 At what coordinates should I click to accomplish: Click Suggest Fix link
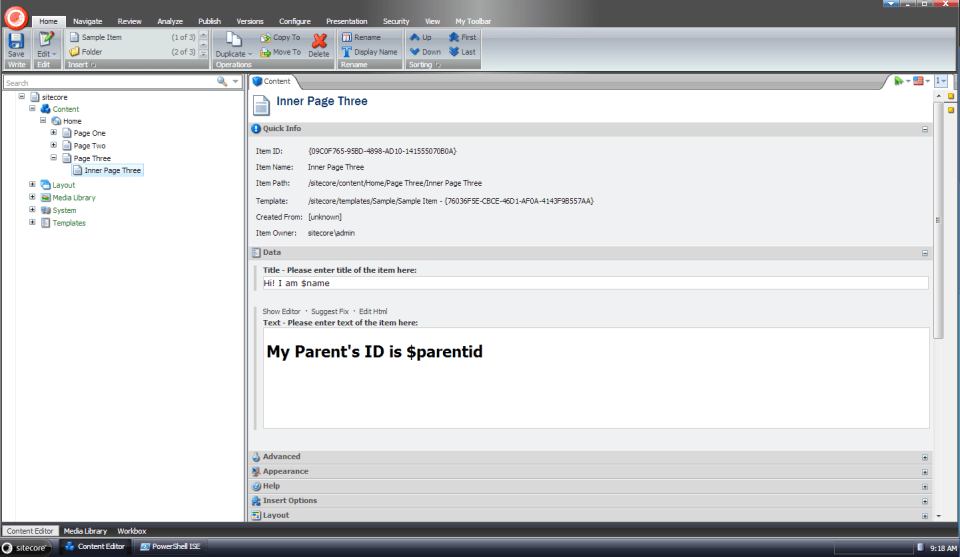[329, 312]
